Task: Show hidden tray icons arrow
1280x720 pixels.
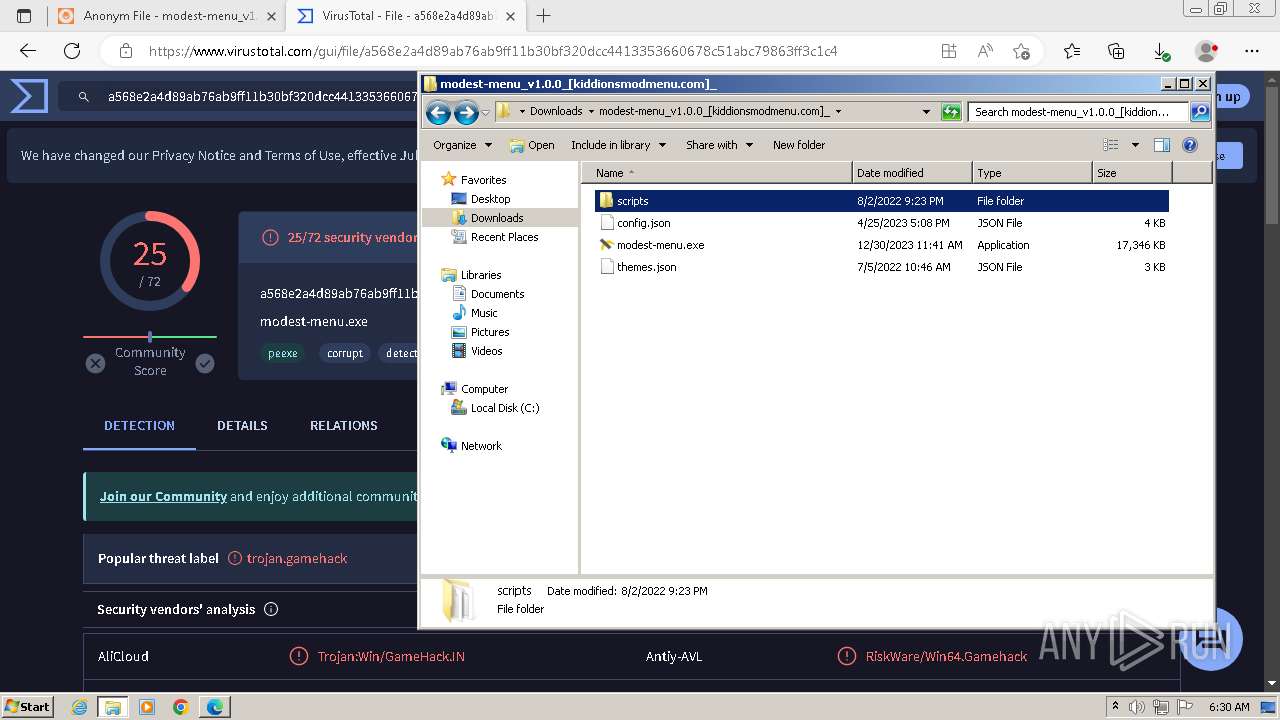Action: (x=1115, y=707)
